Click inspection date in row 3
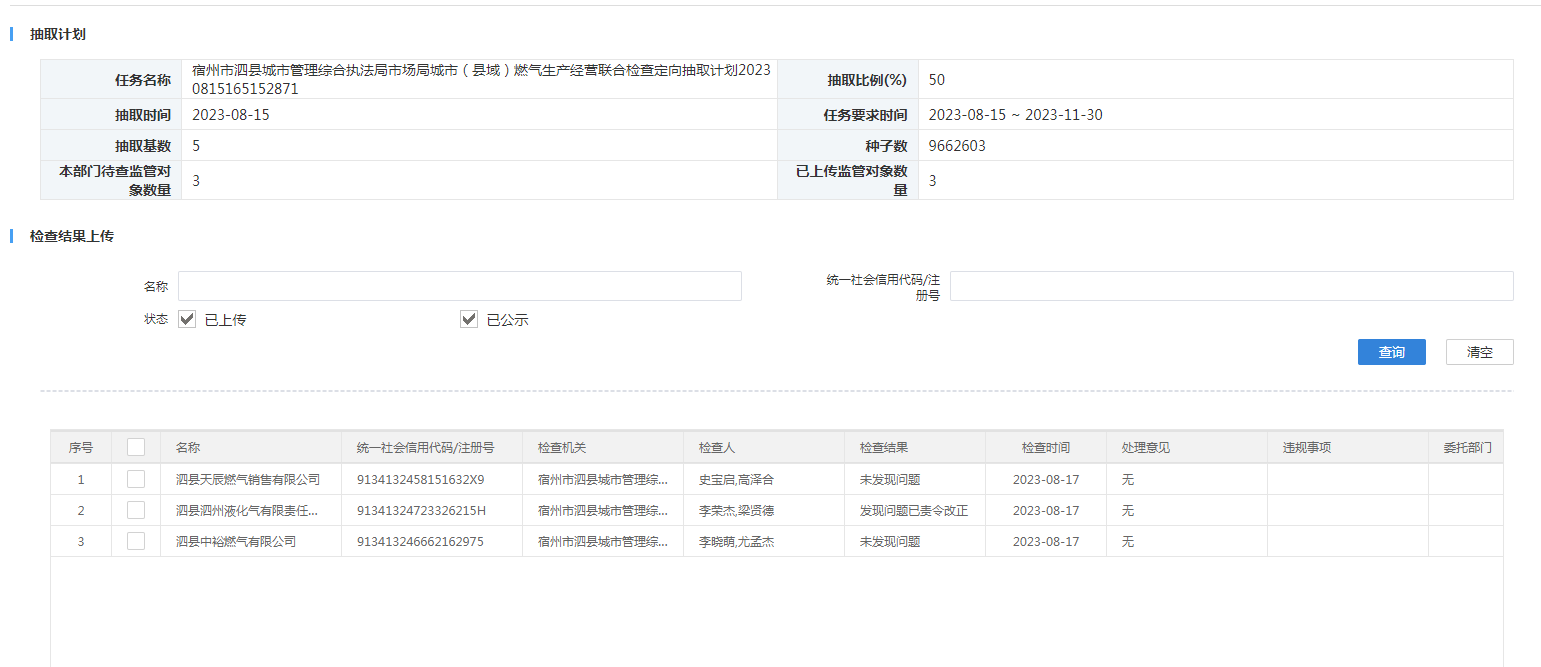Viewport: 1541px width, 667px height. click(1046, 542)
